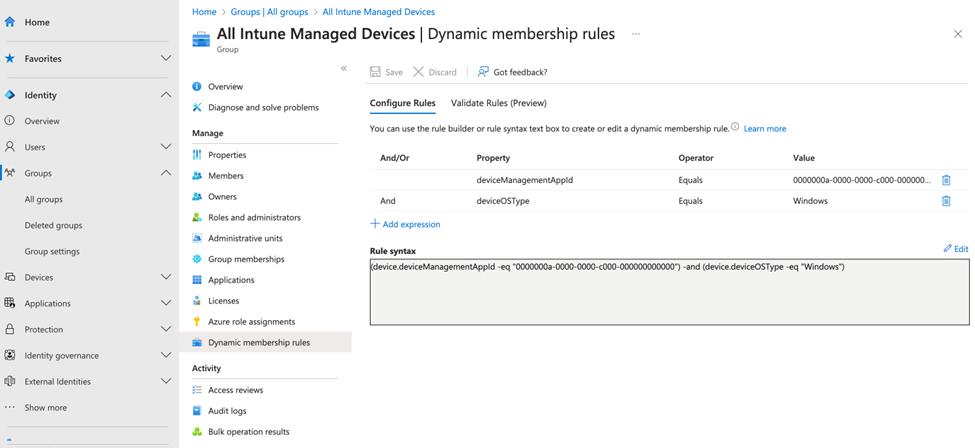Click All Intune Managed Devices breadcrumb
Screen dimensions: 975x448
379,12
